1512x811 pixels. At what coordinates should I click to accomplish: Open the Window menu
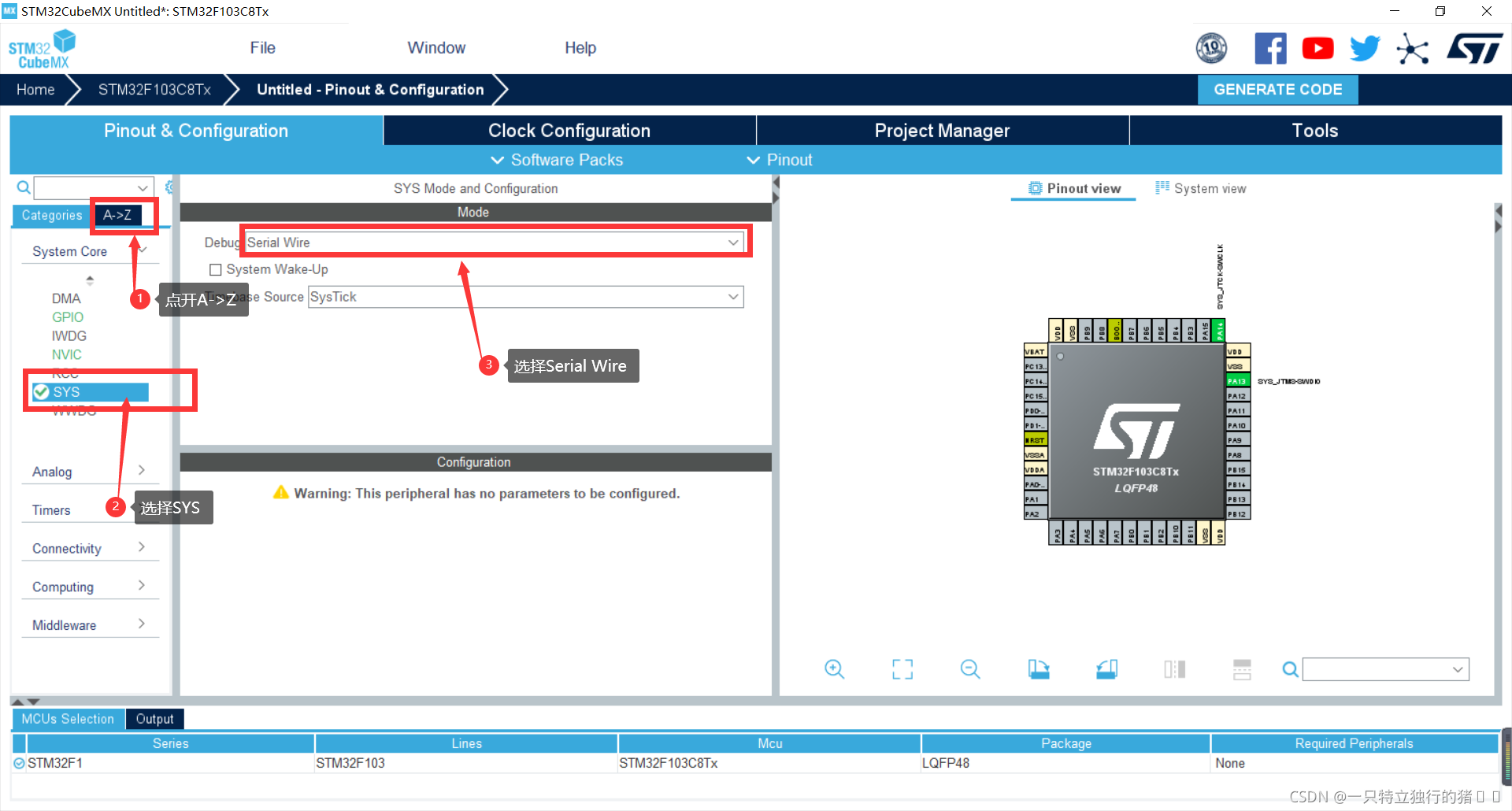436,48
